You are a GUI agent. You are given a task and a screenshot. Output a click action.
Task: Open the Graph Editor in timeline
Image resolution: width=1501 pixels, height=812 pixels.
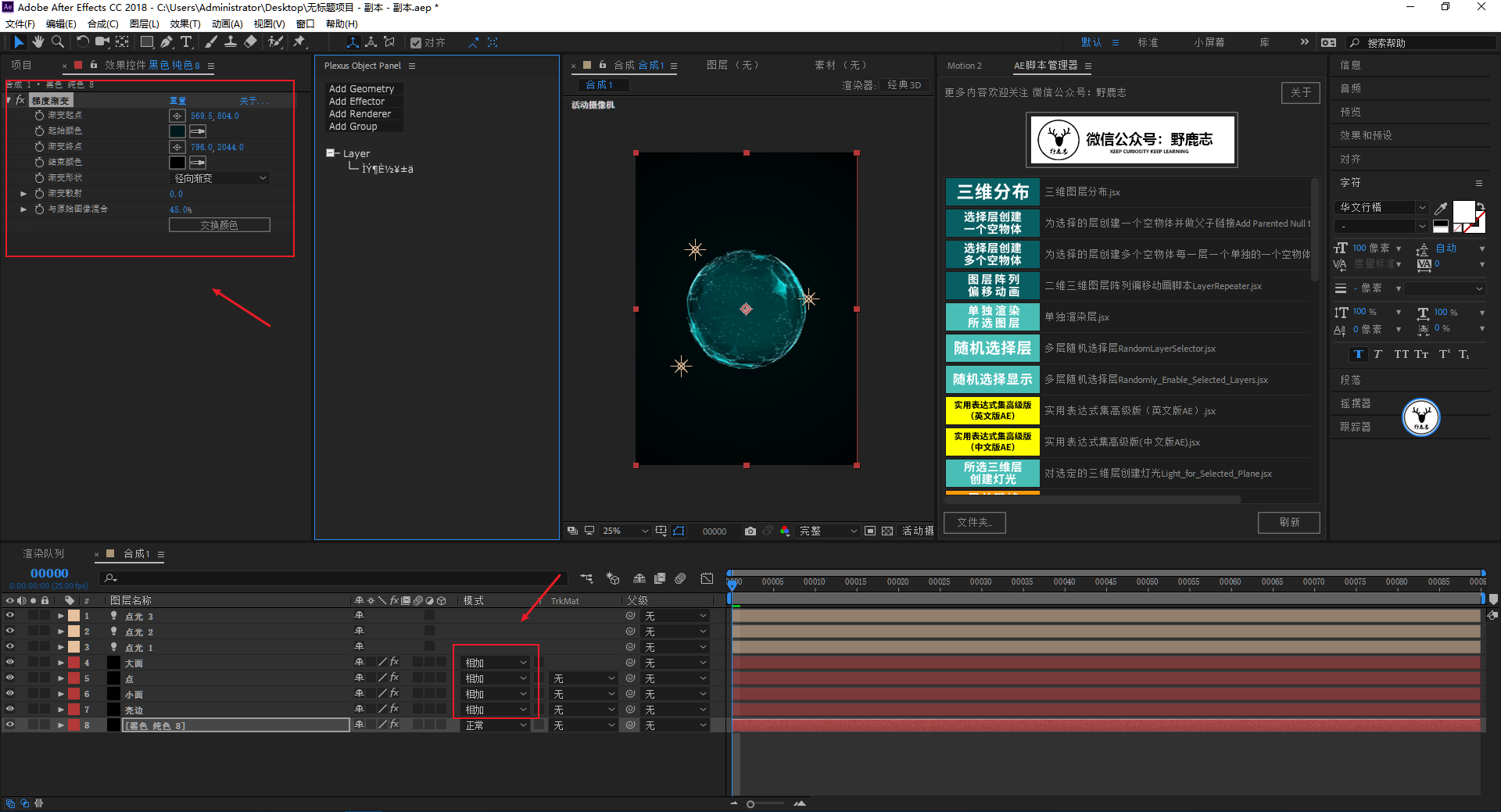click(707, 578)
